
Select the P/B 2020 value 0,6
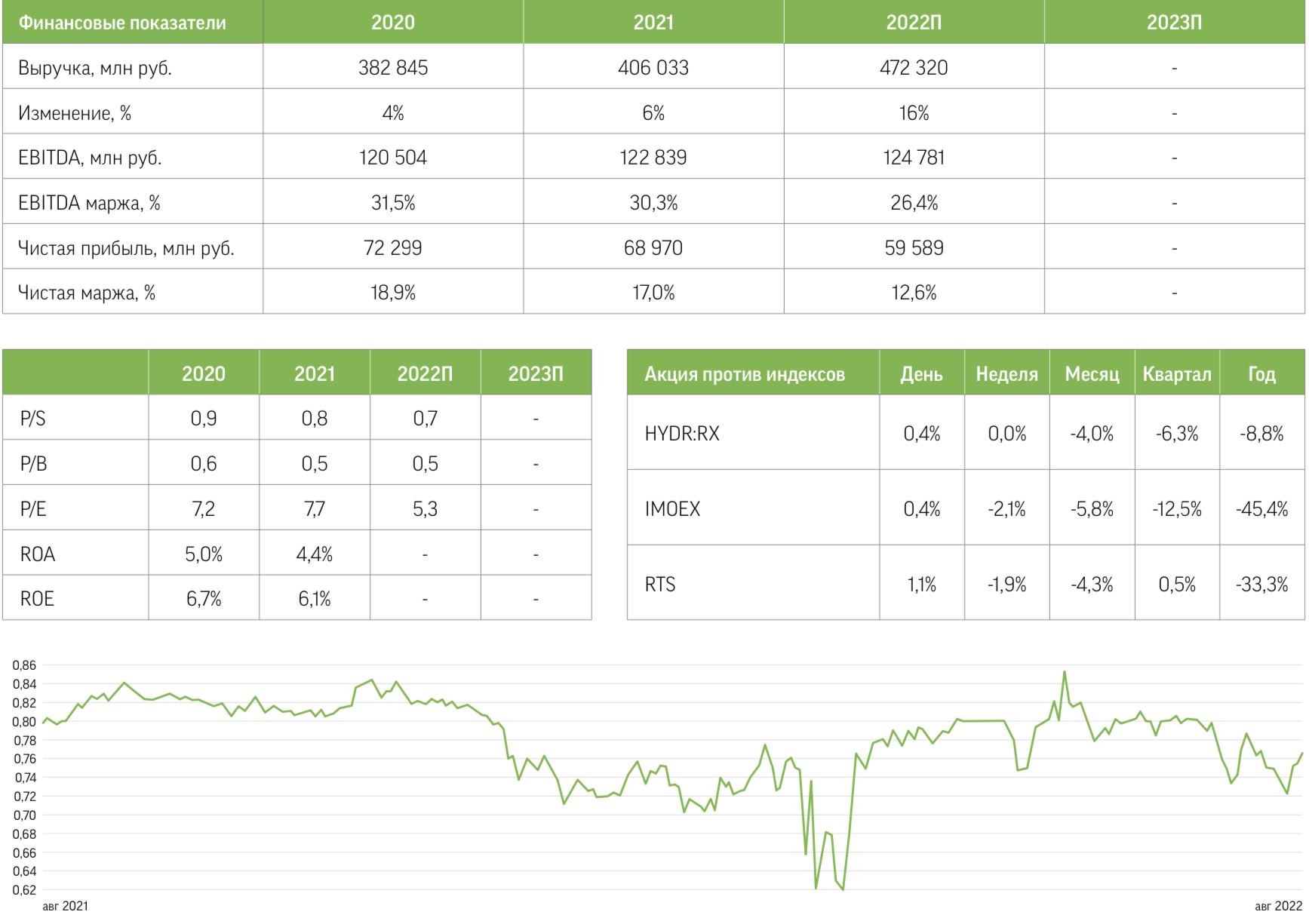(x=204, y=464)
